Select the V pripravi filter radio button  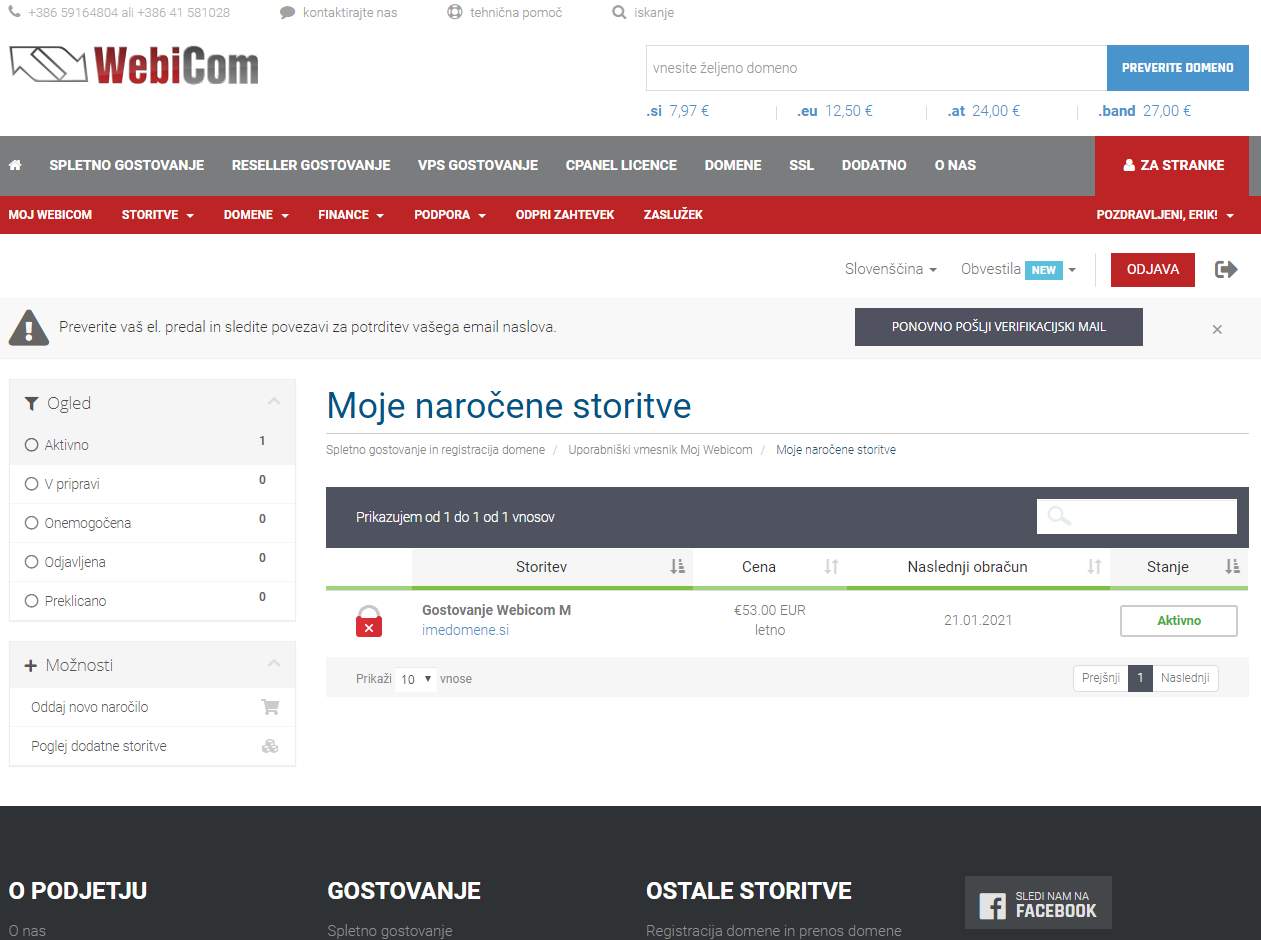(x=31, y=484)
